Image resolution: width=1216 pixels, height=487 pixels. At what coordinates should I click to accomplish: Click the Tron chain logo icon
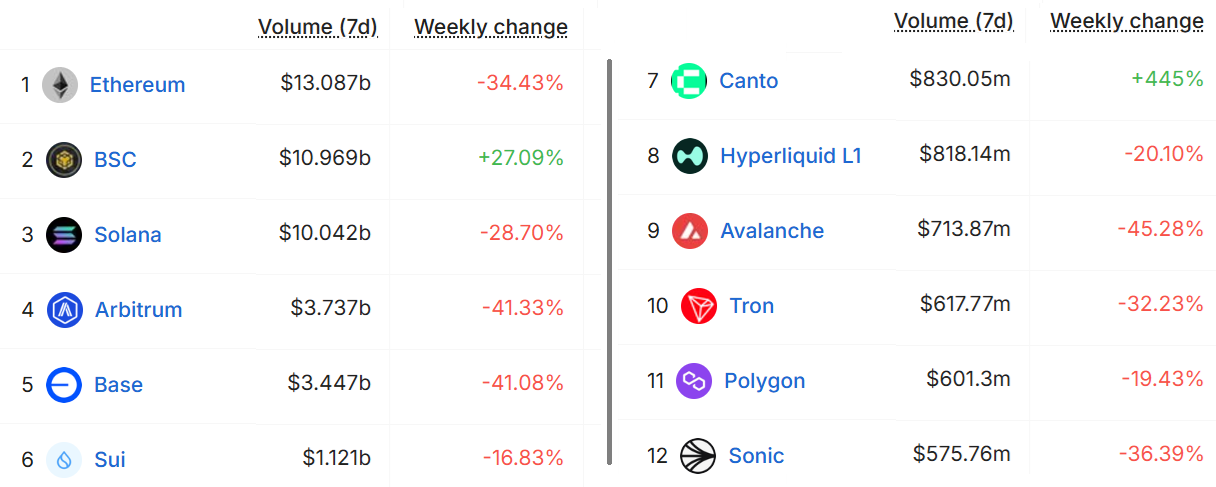[x=699, y=306]
